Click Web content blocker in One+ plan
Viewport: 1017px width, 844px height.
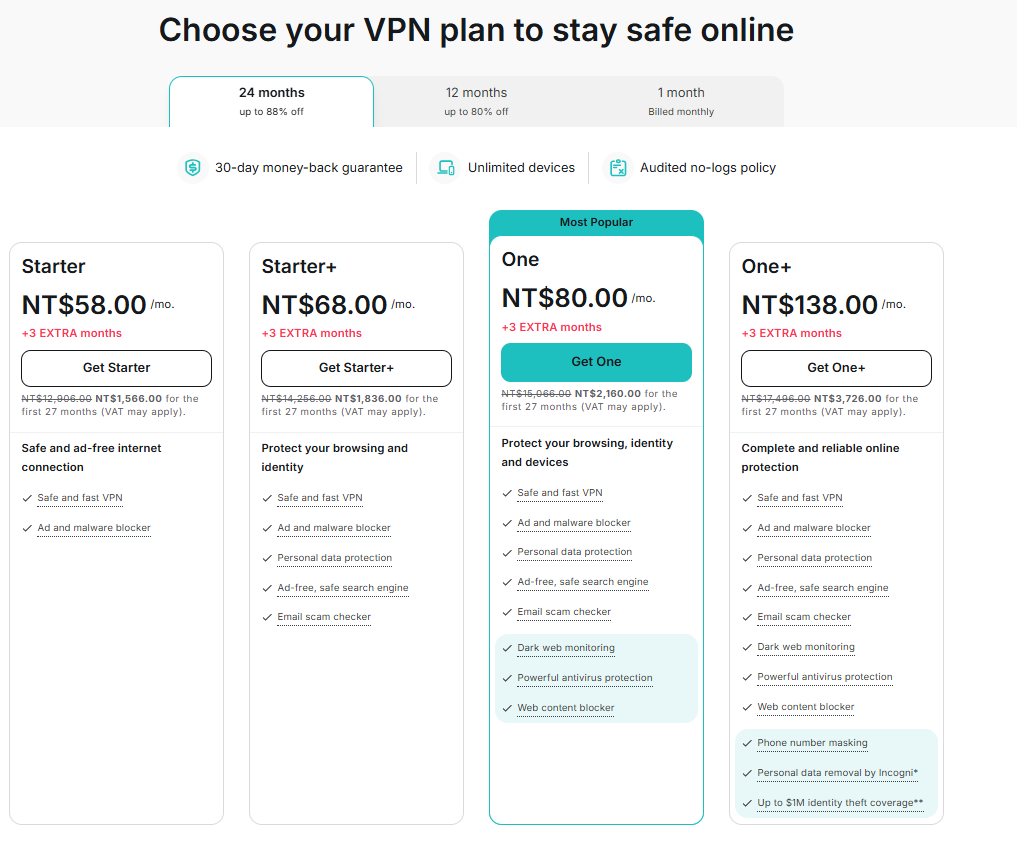[806, 707]
